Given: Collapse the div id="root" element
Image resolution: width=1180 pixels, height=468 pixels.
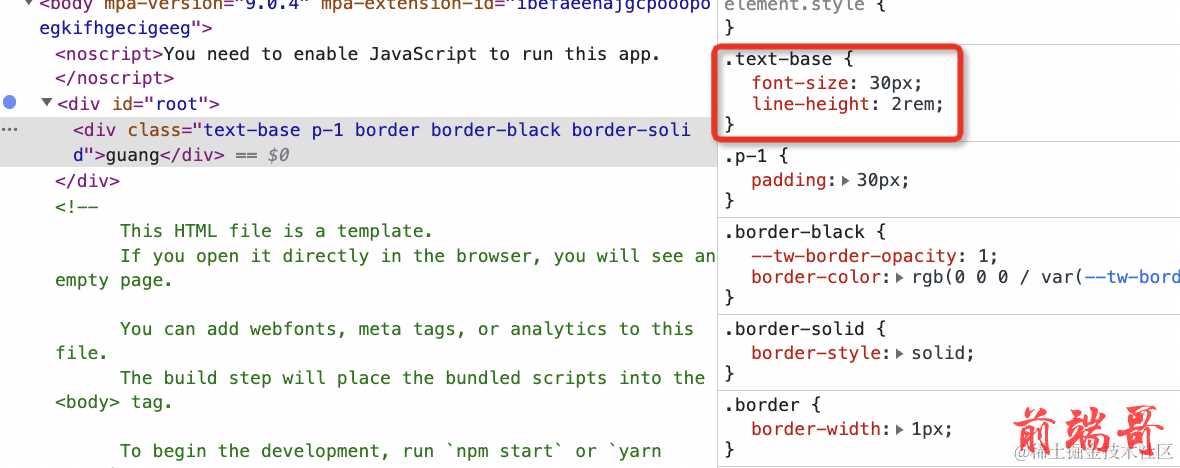Looking at the screenshot, I should [46, 103].
